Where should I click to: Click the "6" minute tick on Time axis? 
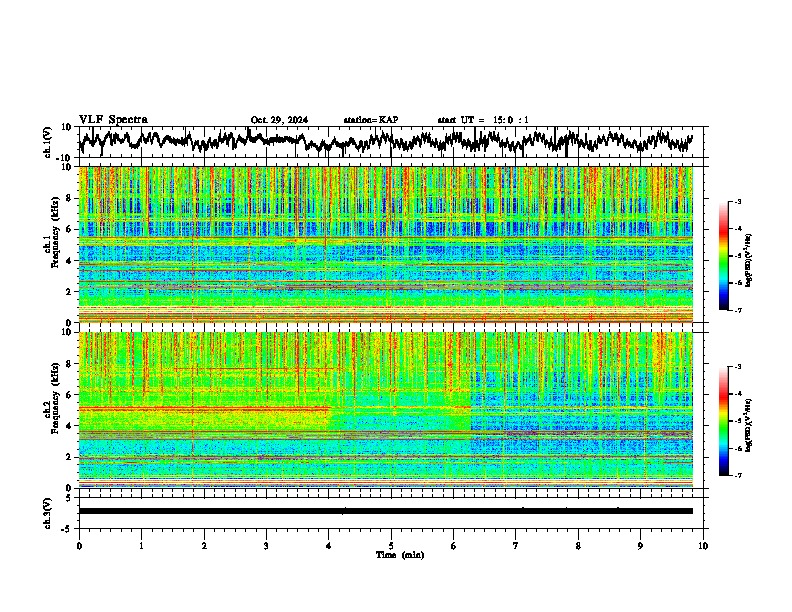pyautogui.click(x=454, y=546)
